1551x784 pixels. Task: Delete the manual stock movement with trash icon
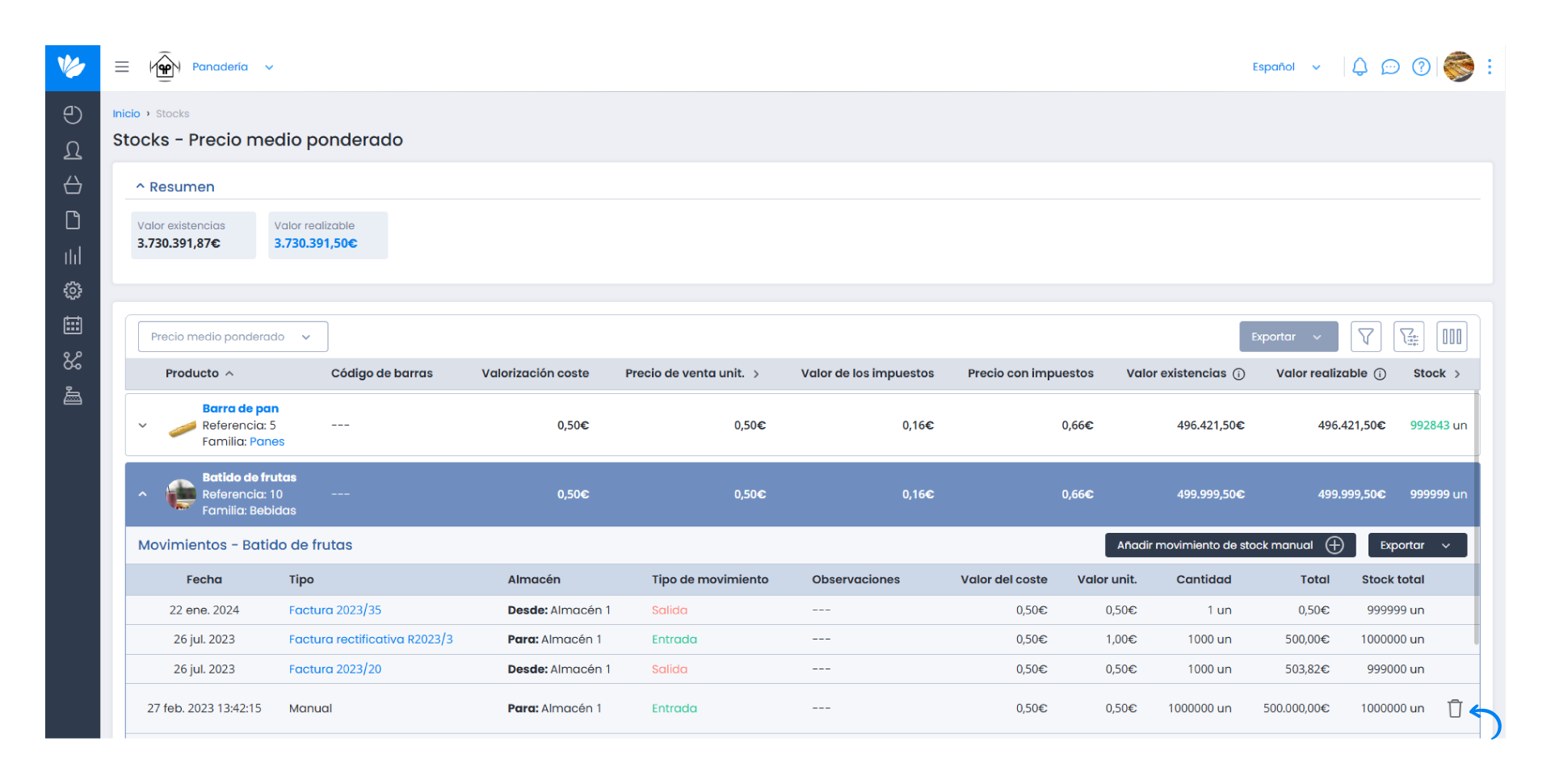[x=1455, y=708]
